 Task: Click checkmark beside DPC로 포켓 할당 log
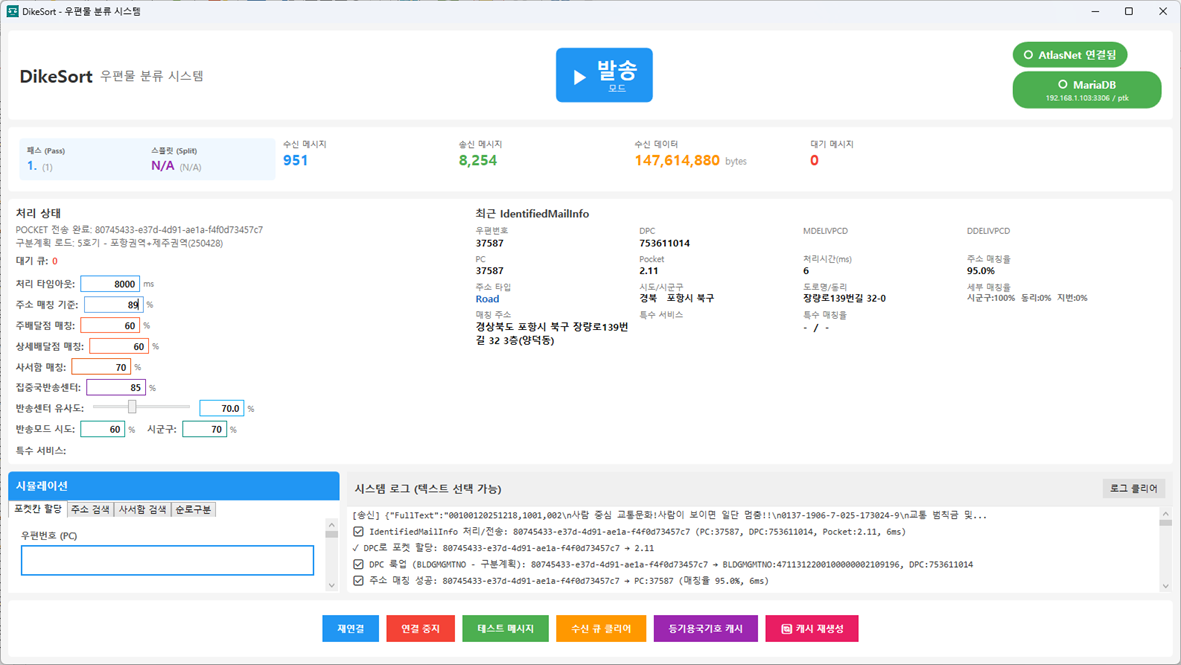tap(357, 548)
